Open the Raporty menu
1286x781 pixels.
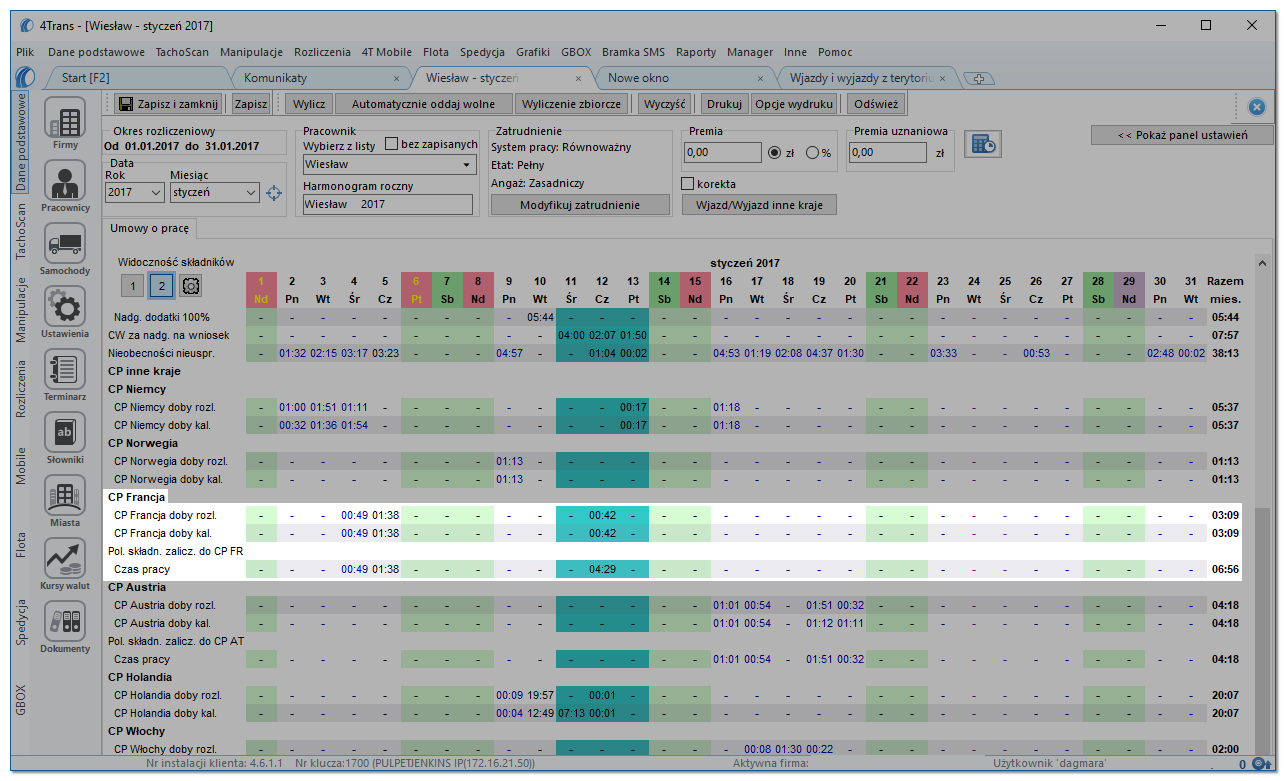click(x=696, y=52)
